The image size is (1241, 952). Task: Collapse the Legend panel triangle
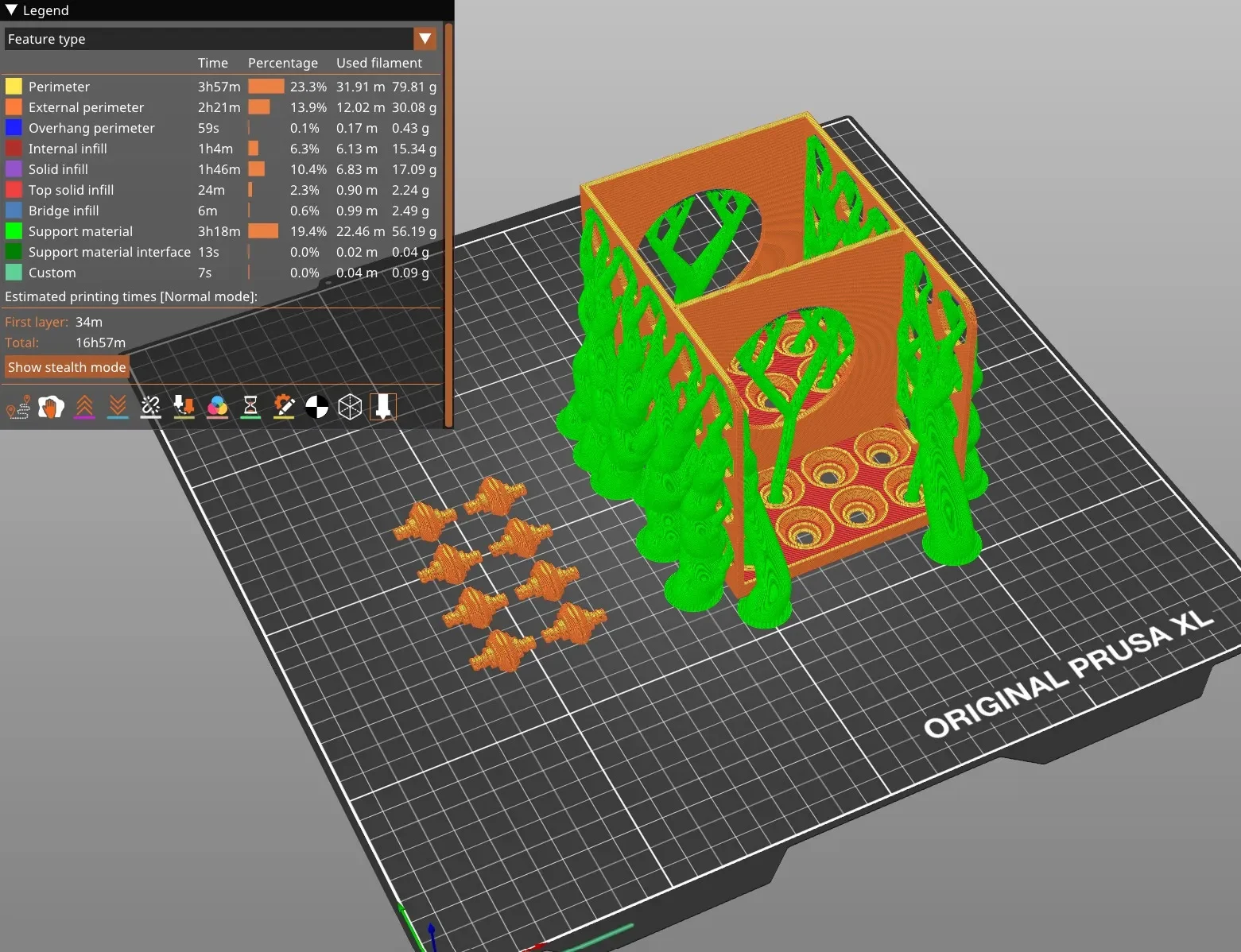pyautogui.click(x=11, y=10)
